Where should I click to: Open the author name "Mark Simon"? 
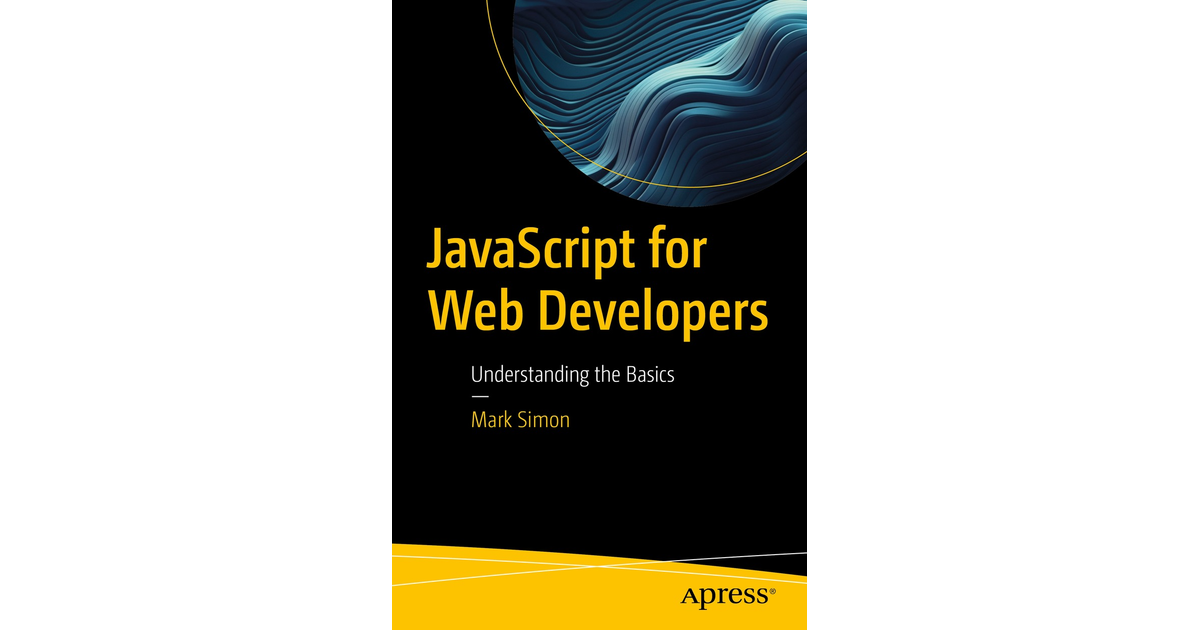coord(520,420)
